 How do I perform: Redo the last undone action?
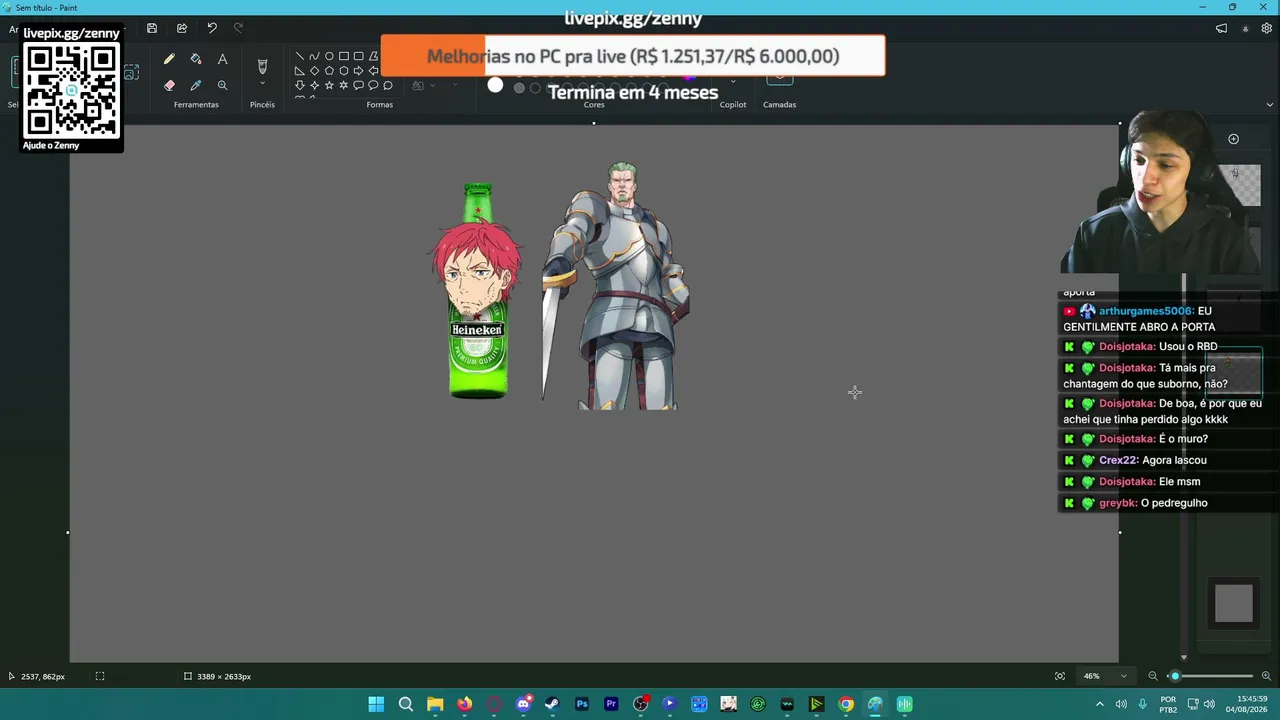click(x=238, y=28)
